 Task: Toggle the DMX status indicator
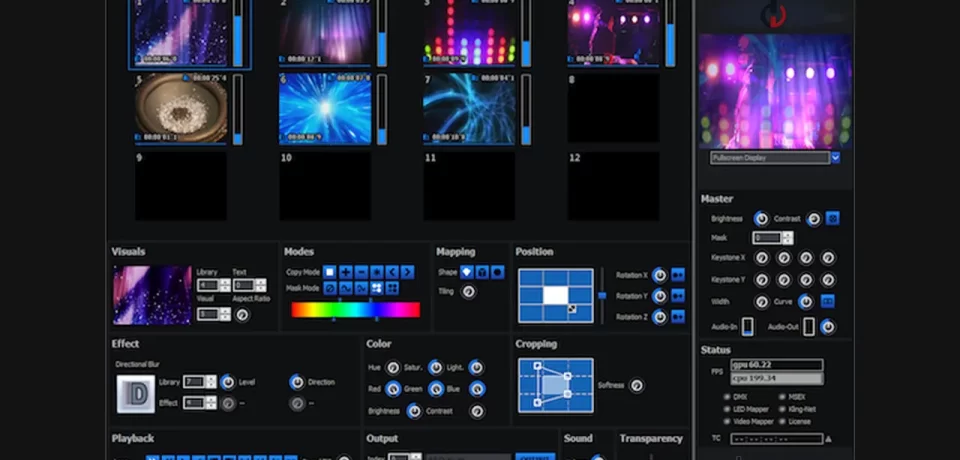[x=726, y=396]
